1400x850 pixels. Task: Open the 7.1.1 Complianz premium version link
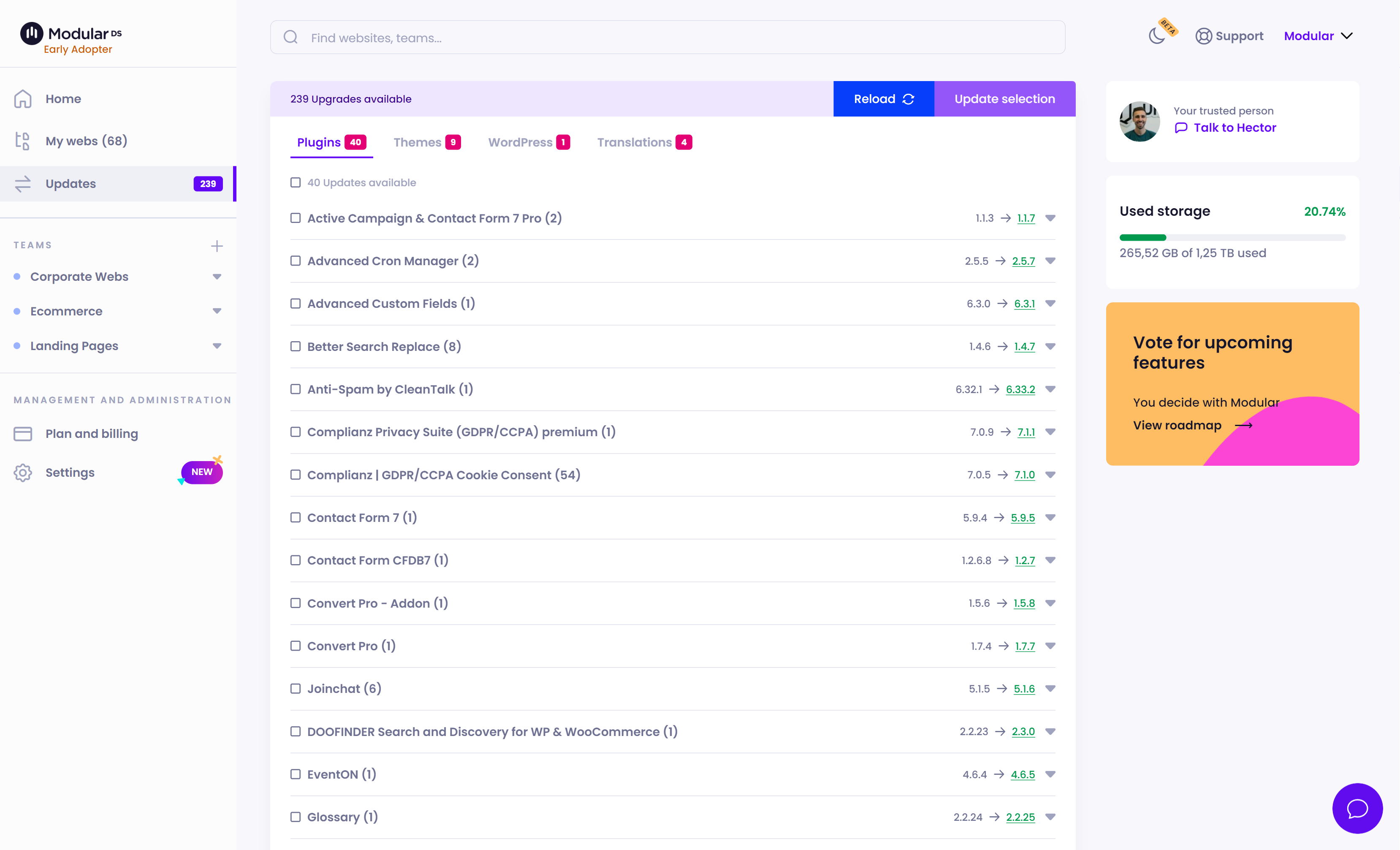click(1026, 432)
